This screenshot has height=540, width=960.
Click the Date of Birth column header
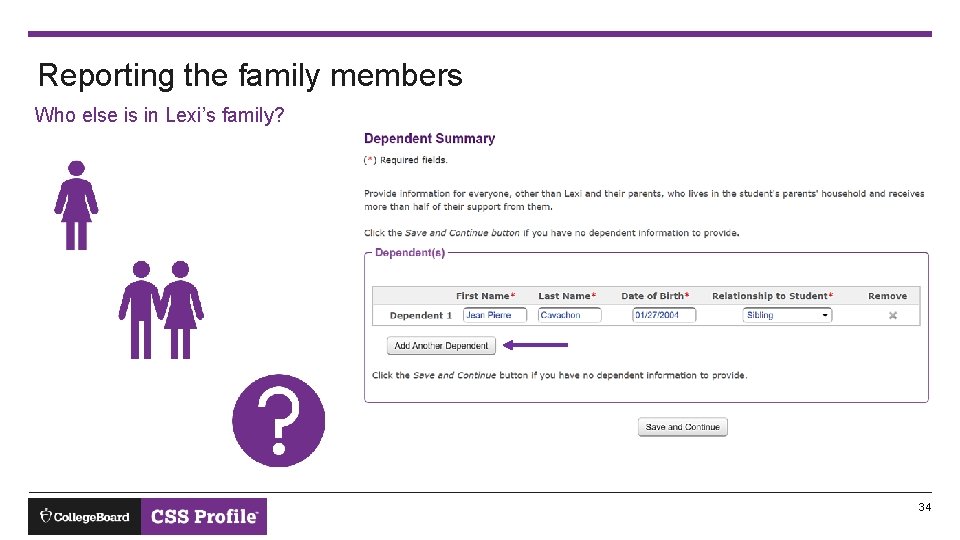tap(654, 296)
